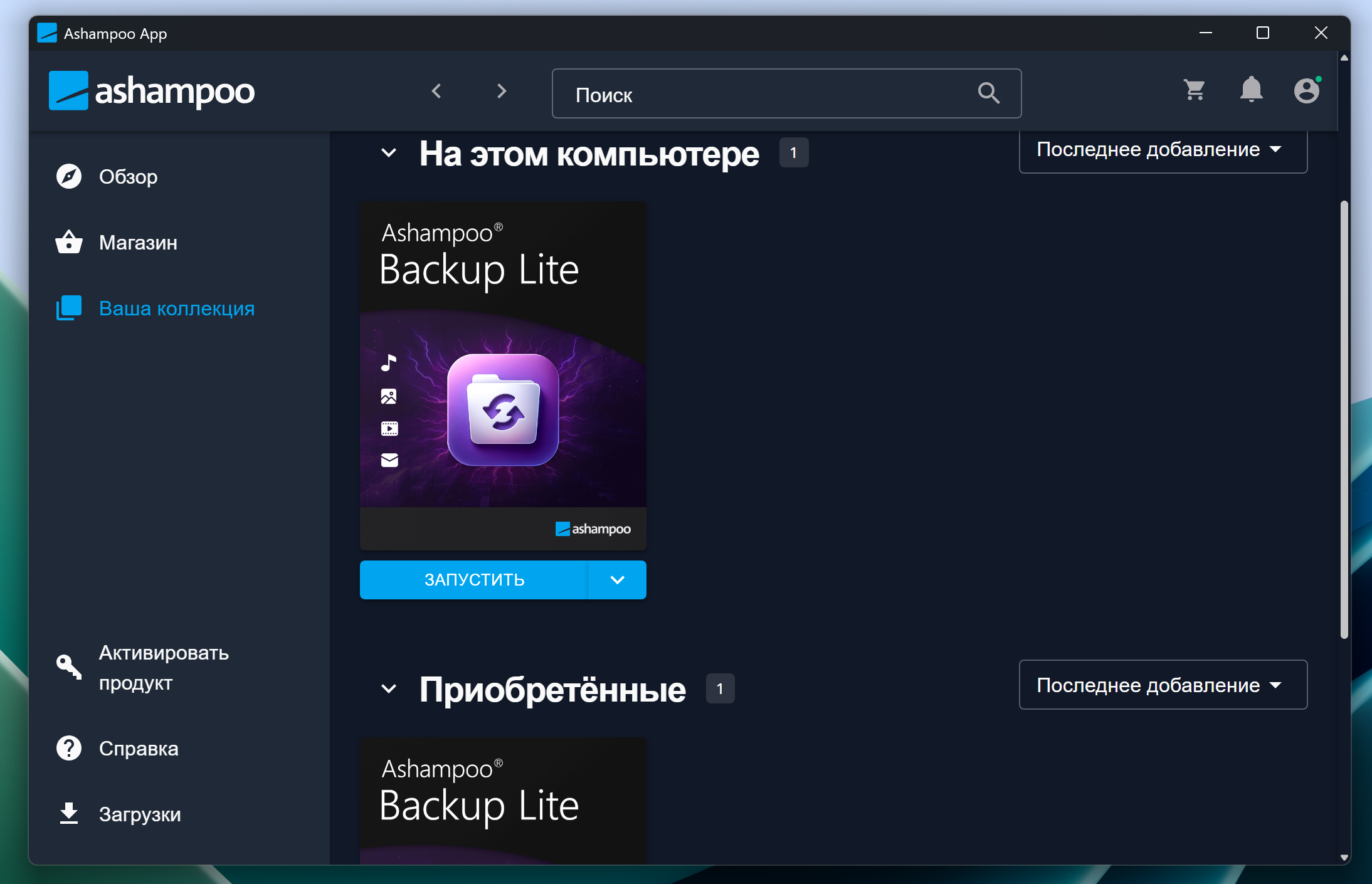Screen dimensions: 1372x884
Task: Collapse the 'На этом компьютере' section
Action: [x=389, y=153]
